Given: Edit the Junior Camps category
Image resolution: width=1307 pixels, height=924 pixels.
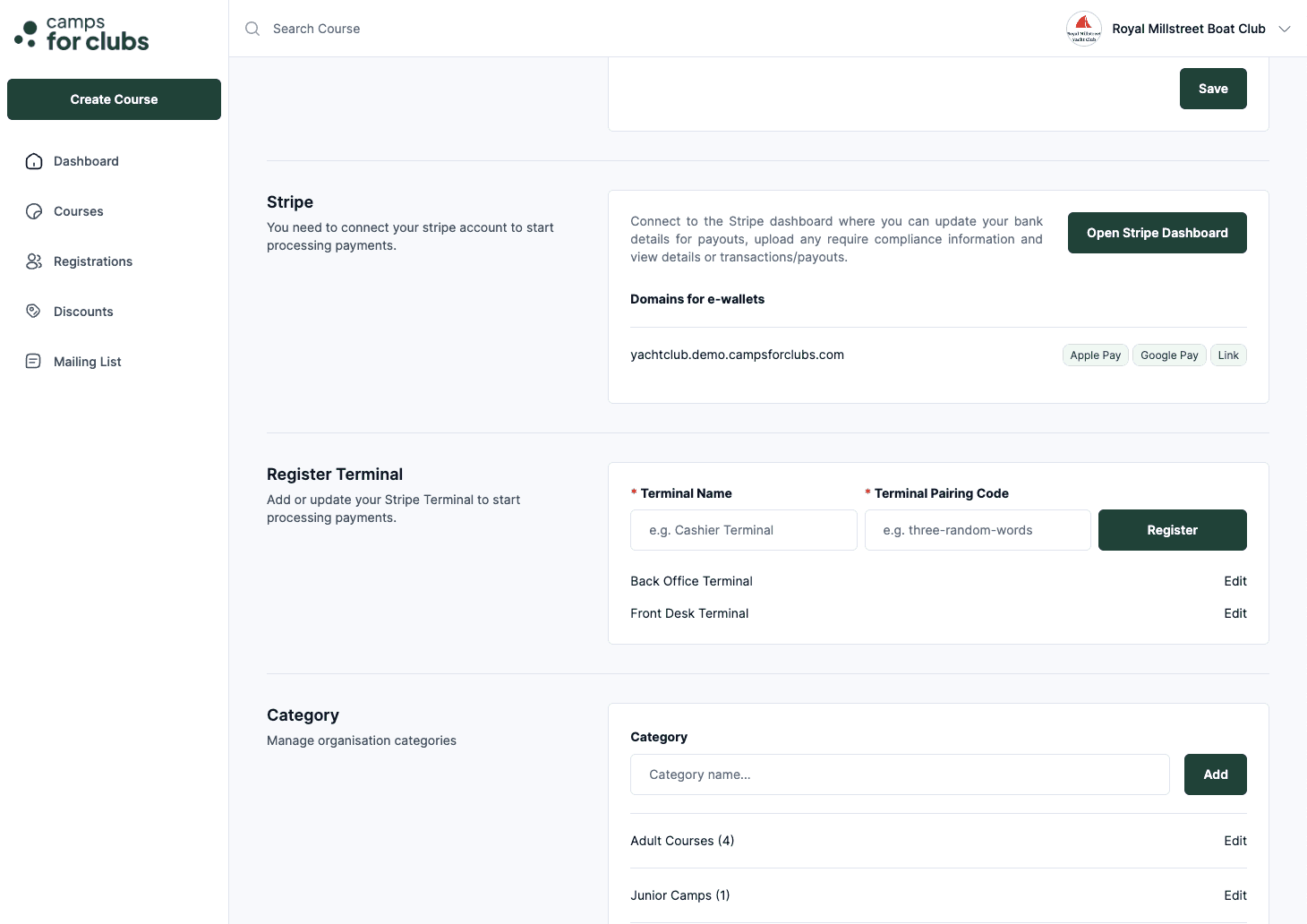Looking at the screenshot, I should 1235,895.
